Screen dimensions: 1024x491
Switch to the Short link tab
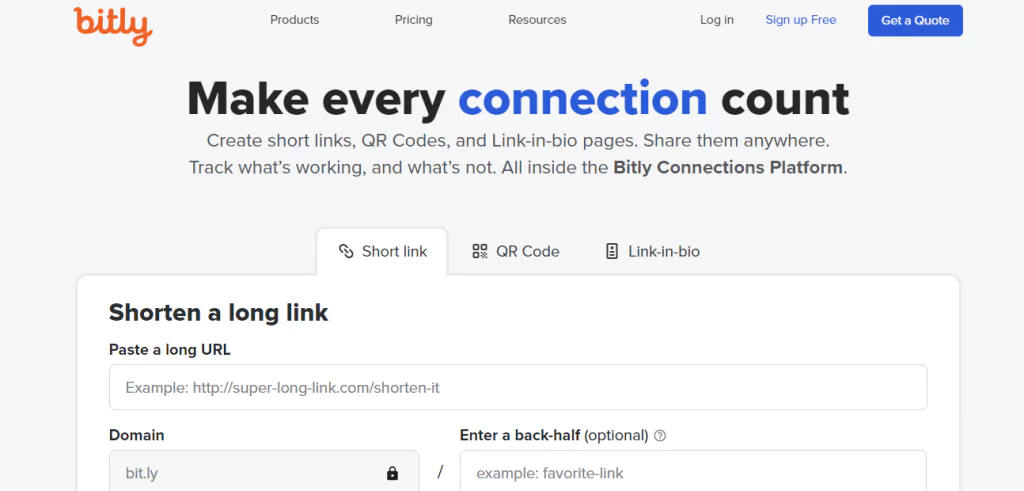[x=382, y=251]
